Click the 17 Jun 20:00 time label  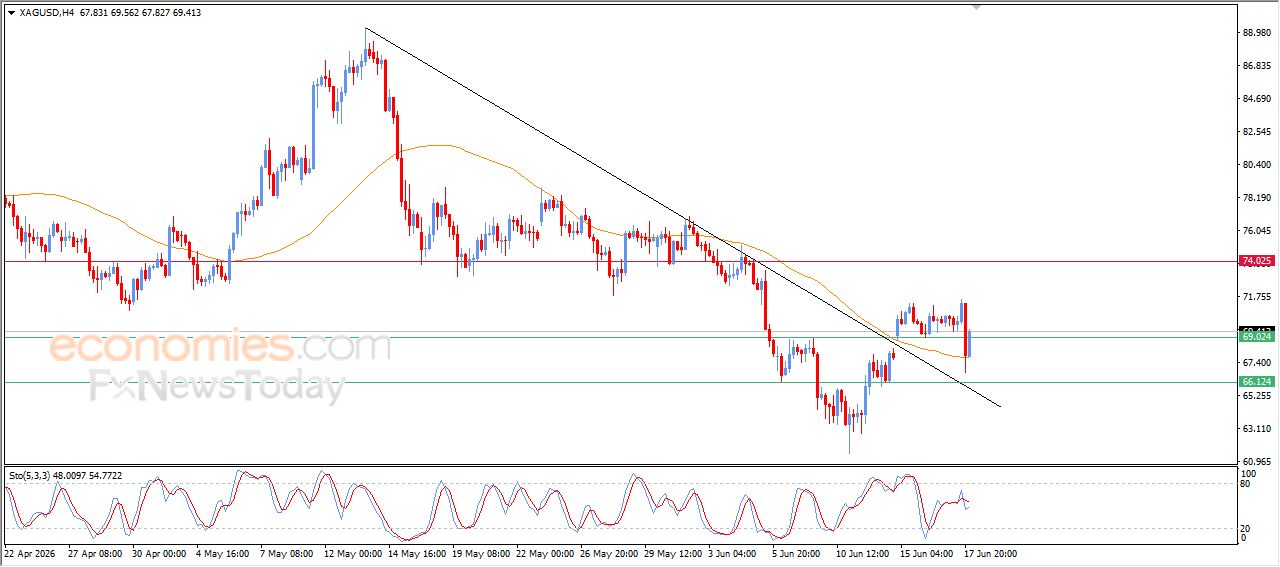[990, 552]
